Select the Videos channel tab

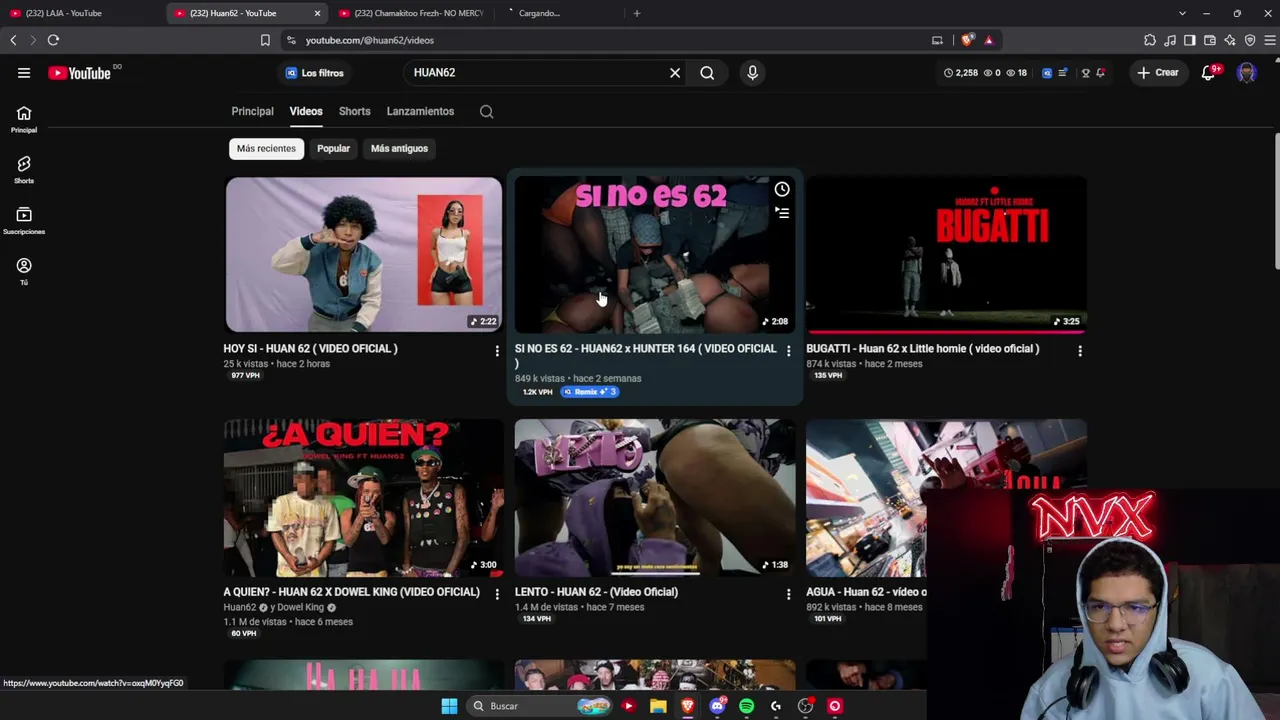(306, 112)
